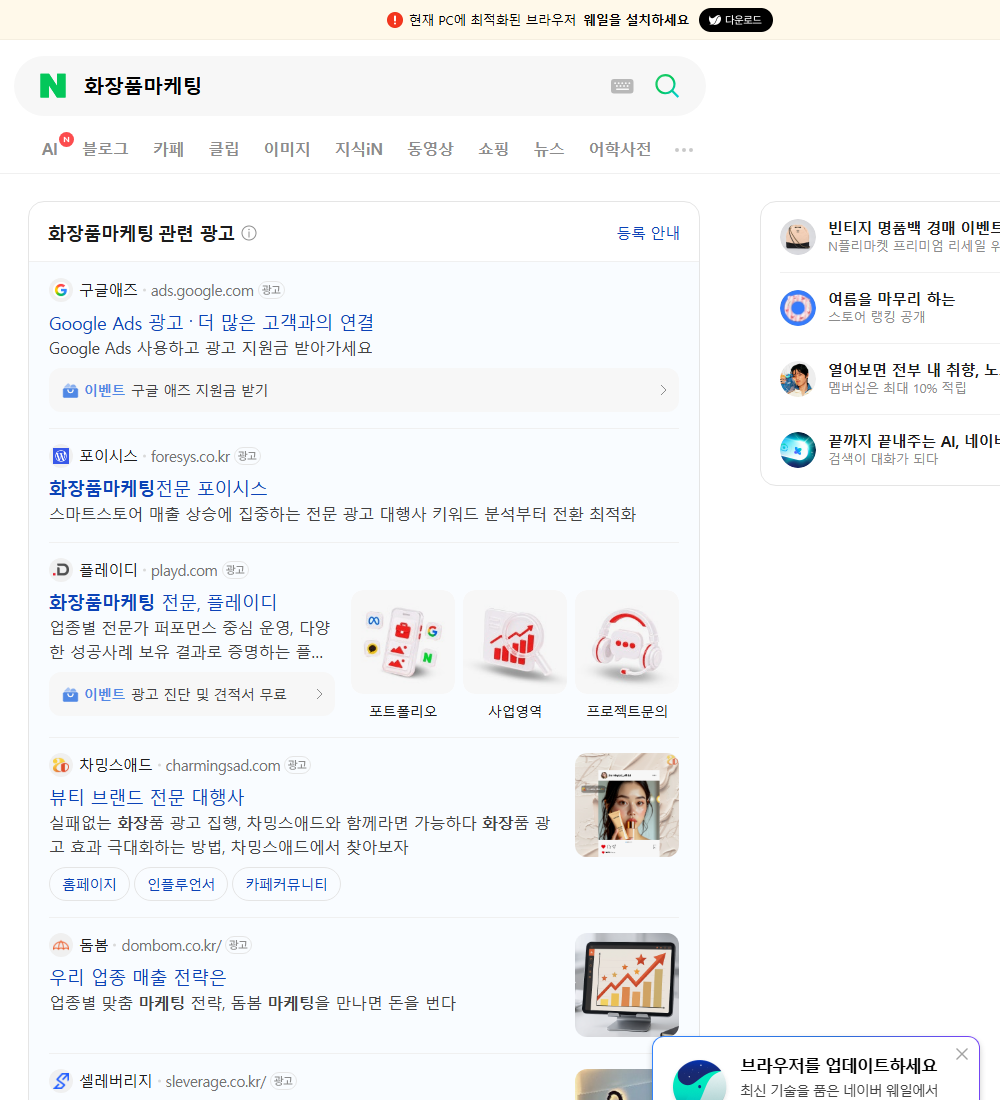Screen dimensions: 1000x1100
Task: Click the 빈티지 명품백 round thumbnail
Action: coord(798,236)
